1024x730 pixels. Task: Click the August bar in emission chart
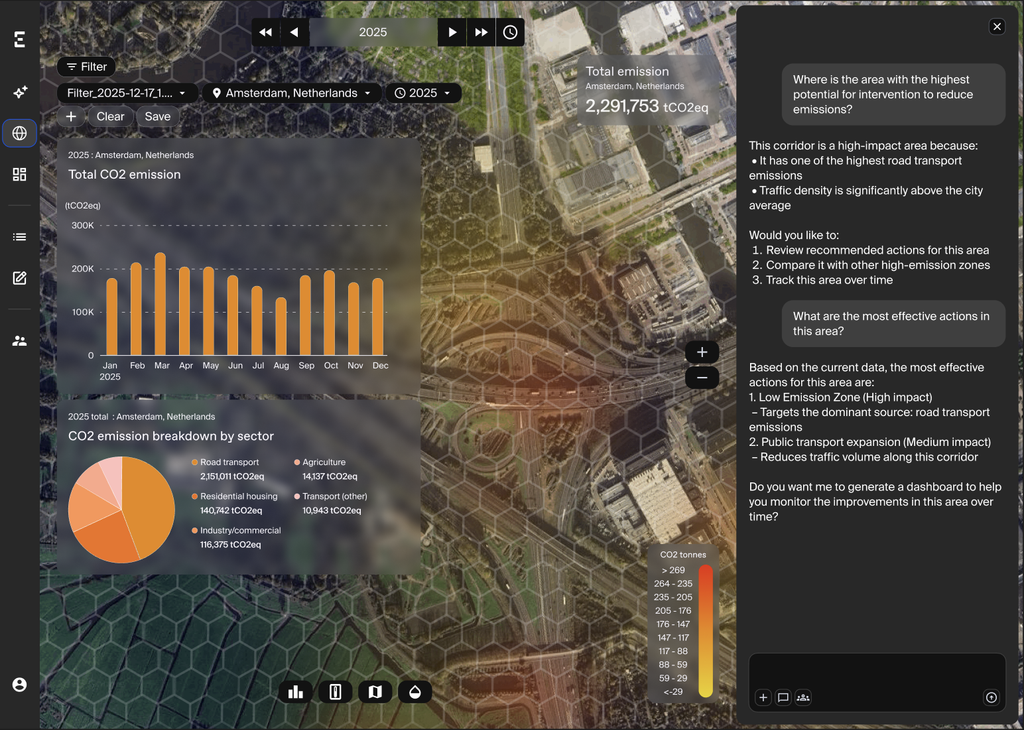click(x=281, y=326)
